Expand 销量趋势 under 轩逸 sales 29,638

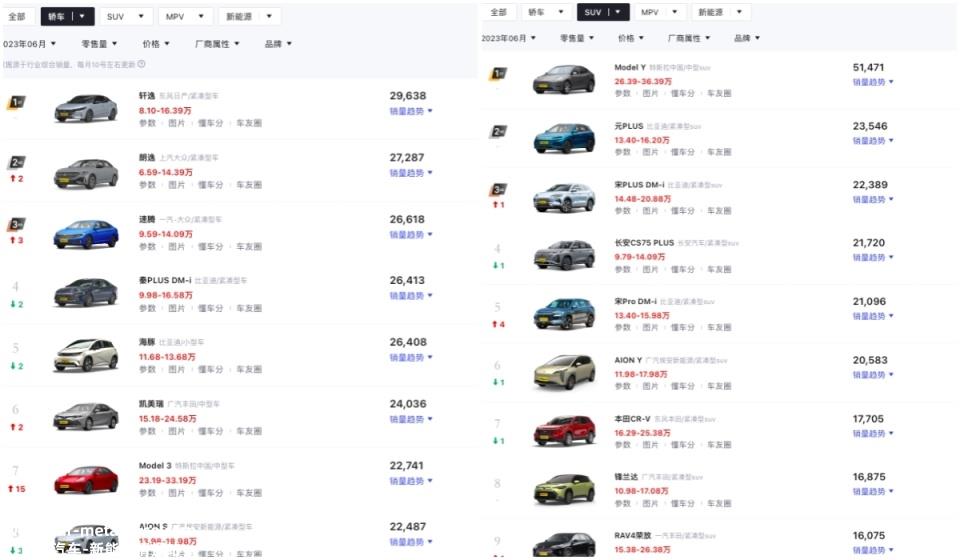coord(411,111)
